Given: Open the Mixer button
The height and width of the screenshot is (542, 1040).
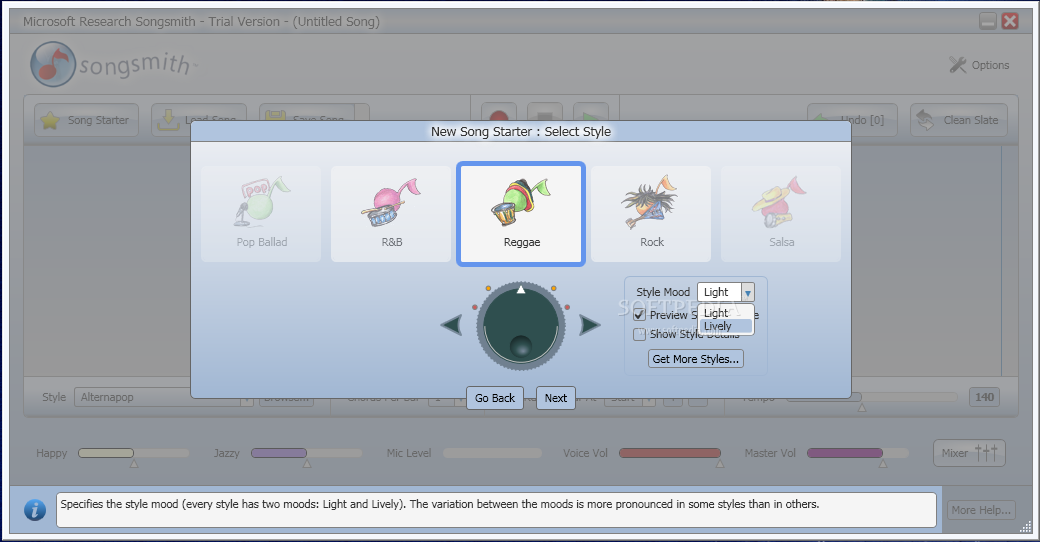Looking at the screenshot, I should point(969,453).
